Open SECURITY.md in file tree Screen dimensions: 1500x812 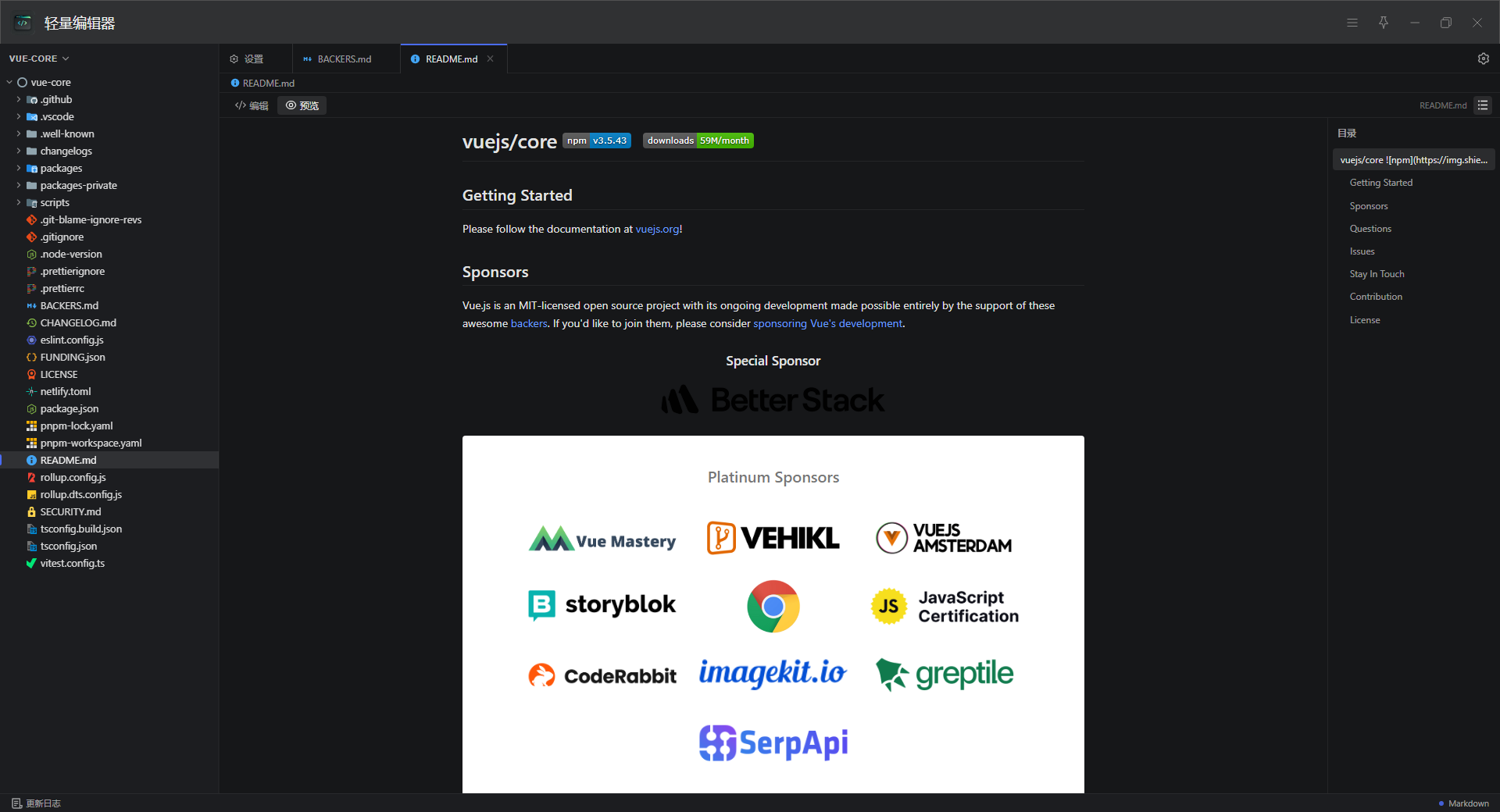pos(109,511)
